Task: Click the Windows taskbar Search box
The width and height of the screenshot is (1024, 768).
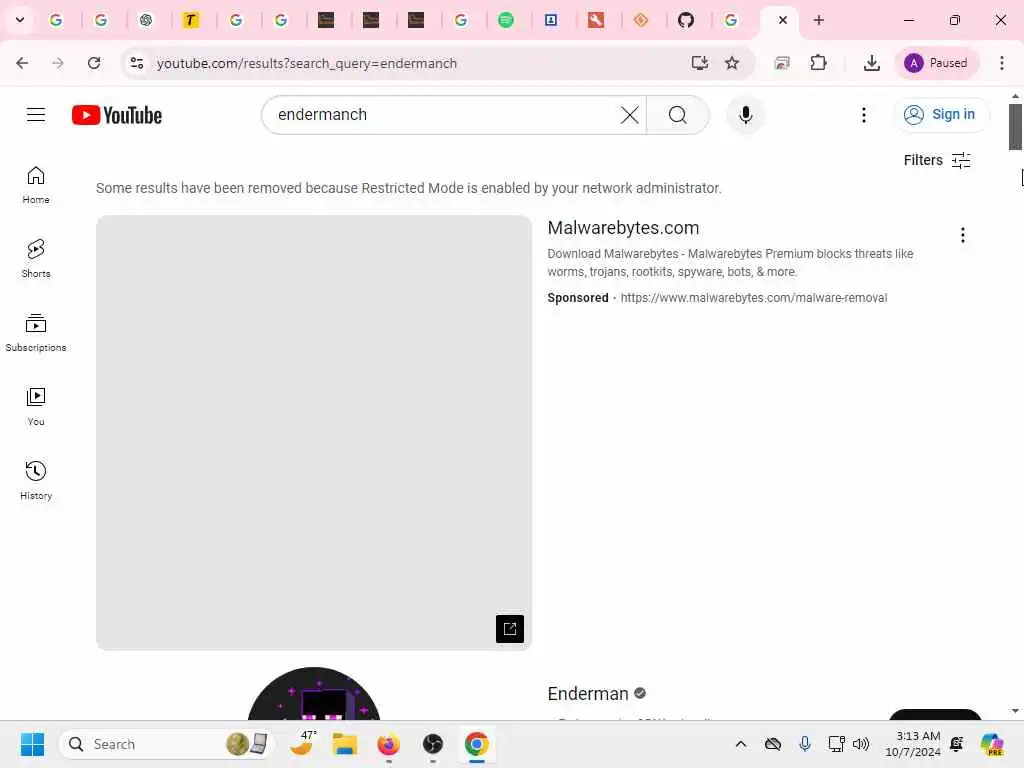Action: [x=167, y=744]
